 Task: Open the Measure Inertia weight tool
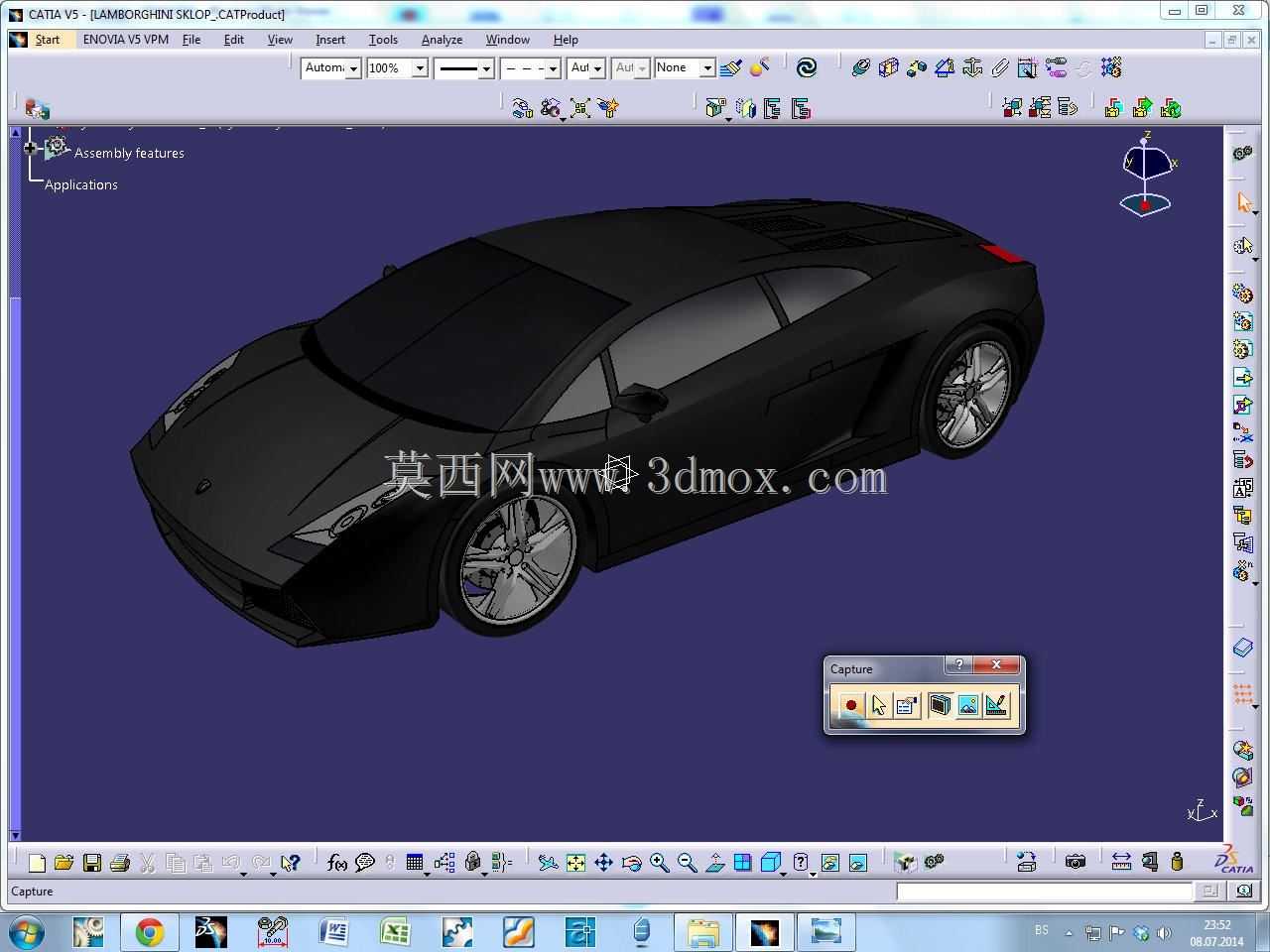pos(1177,862)
